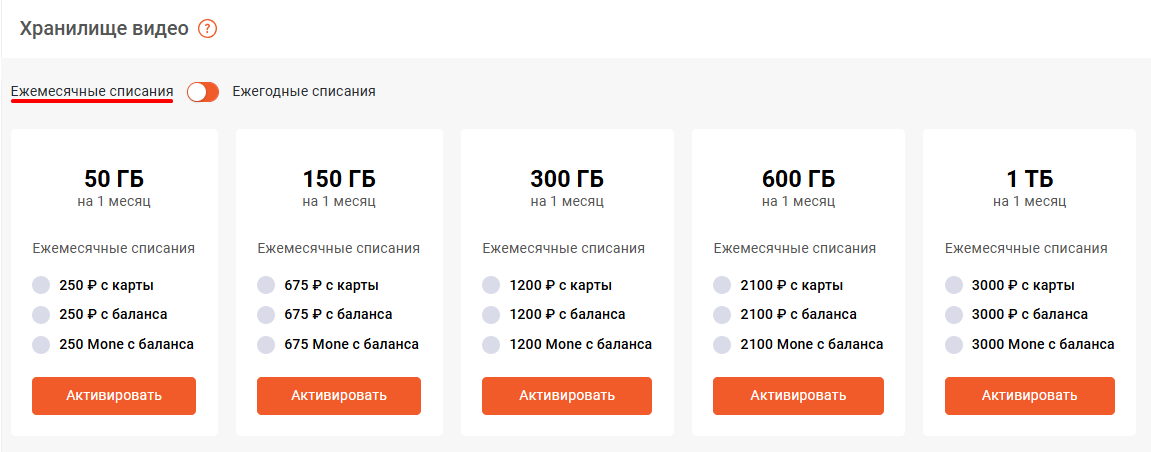Screen dimensions: 1151x452
Task: Choose 3000 ₽ с баланса for 1 ТБ
Action: (954, 315)
